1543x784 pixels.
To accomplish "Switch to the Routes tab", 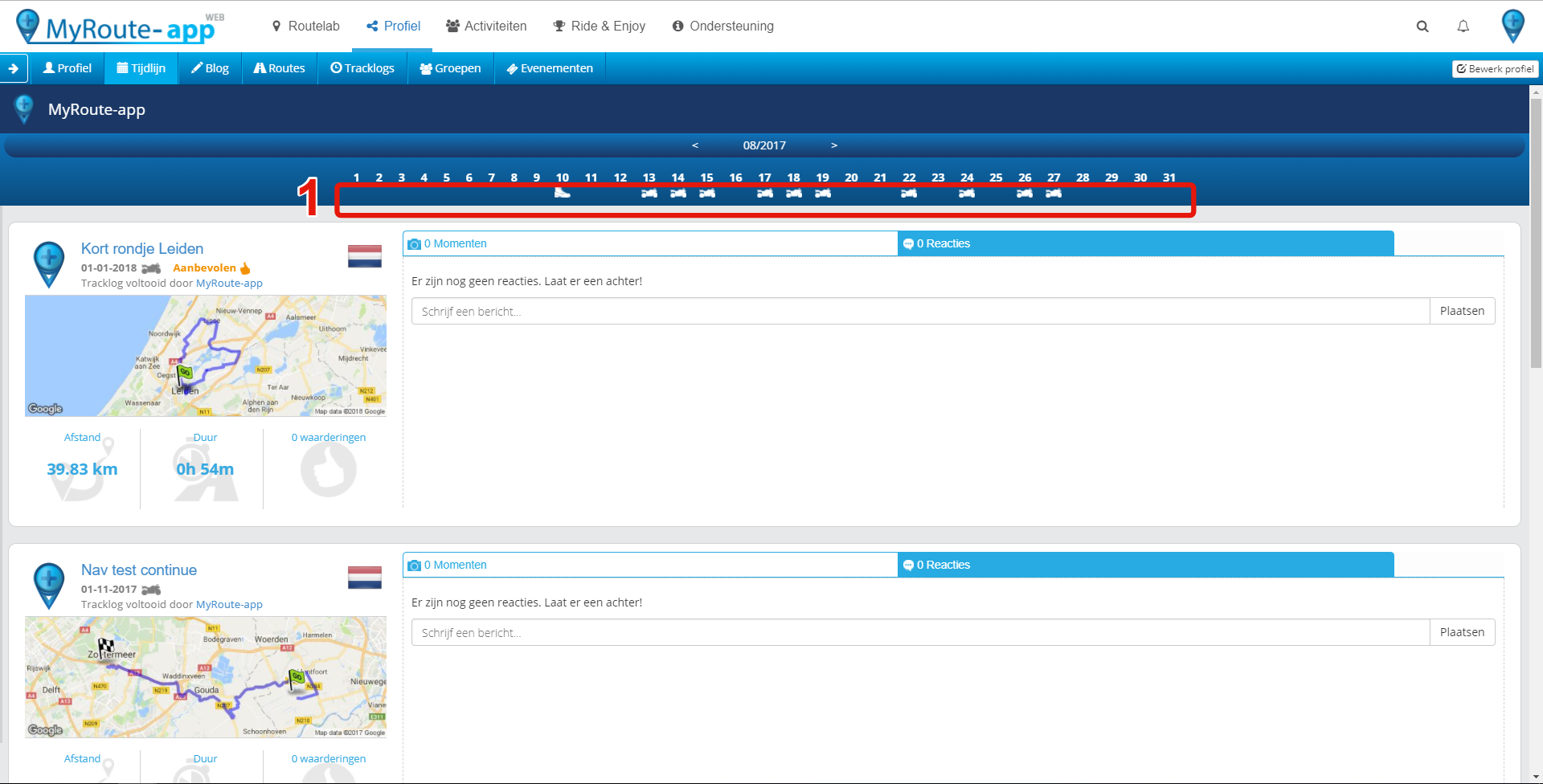I will 280,68.
